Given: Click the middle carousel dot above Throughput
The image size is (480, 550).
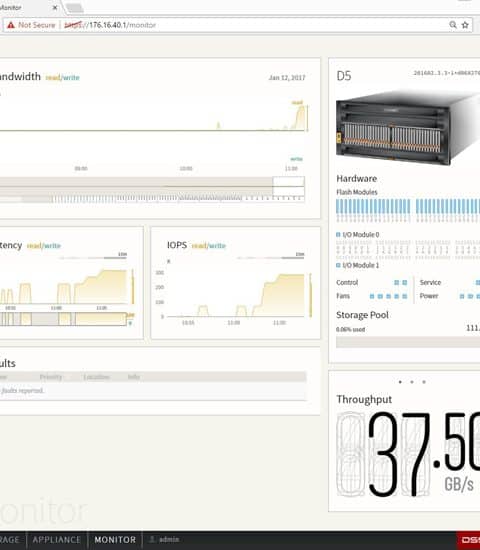Looking at the screenshot, I should point(412,382).
